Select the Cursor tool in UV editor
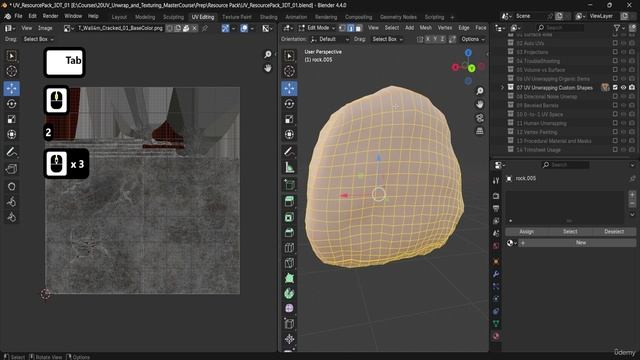The width and height of the screenshot is (640, 360). tap(11, 71)
